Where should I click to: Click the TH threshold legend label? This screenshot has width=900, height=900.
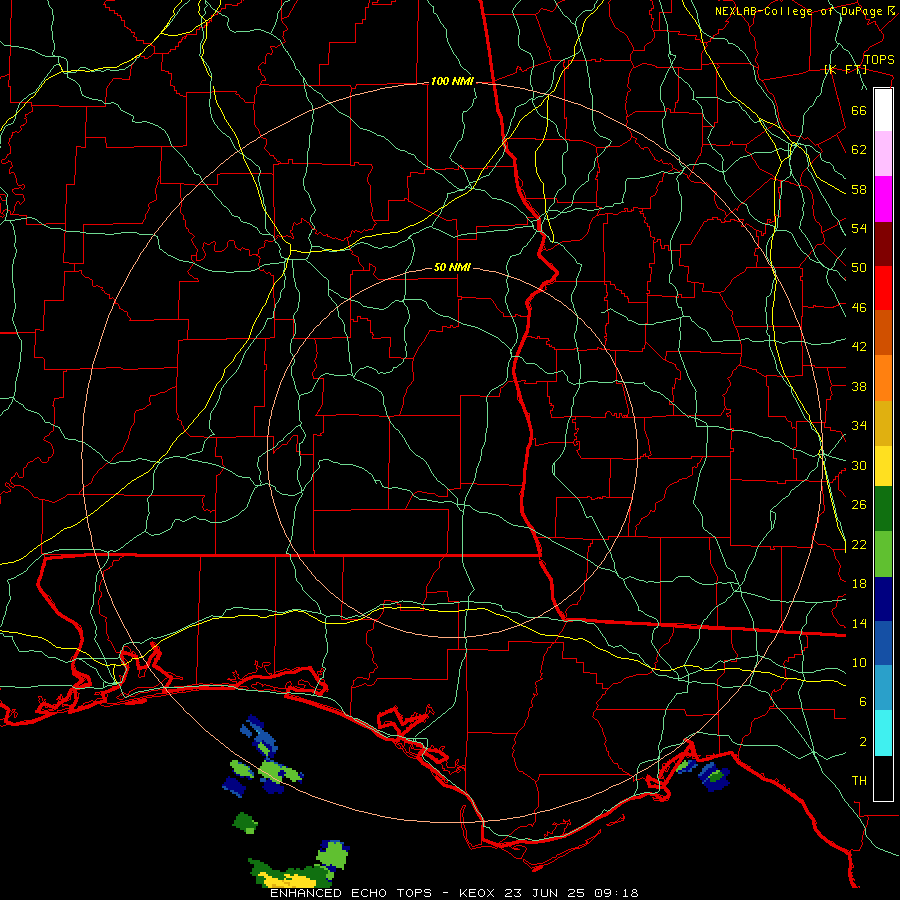click(x=859, y=780)
